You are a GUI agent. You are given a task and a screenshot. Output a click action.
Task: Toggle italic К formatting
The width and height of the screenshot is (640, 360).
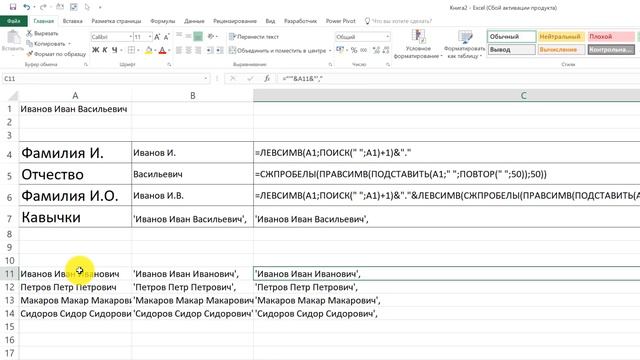coord(105,50)
